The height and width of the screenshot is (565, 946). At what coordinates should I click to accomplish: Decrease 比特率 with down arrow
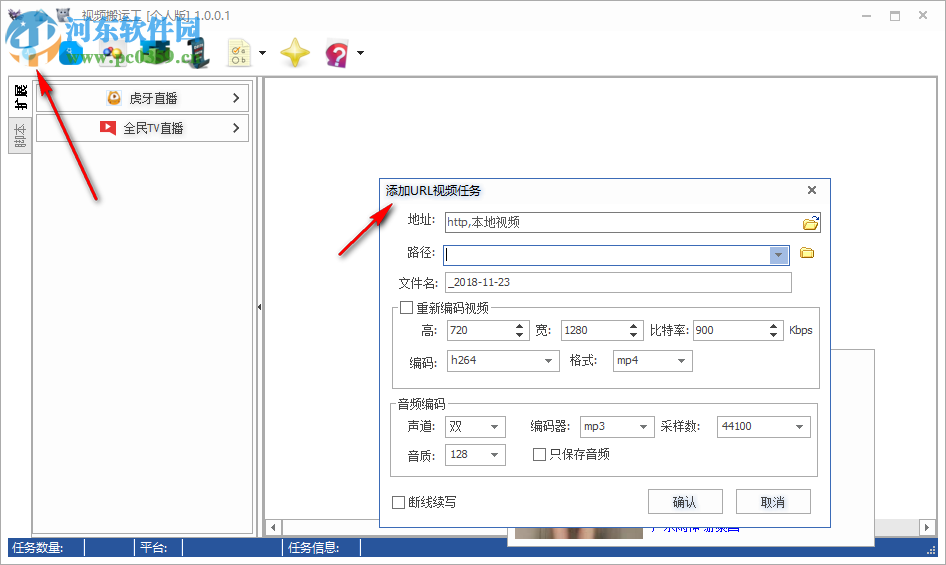click(x=773, y=334)
